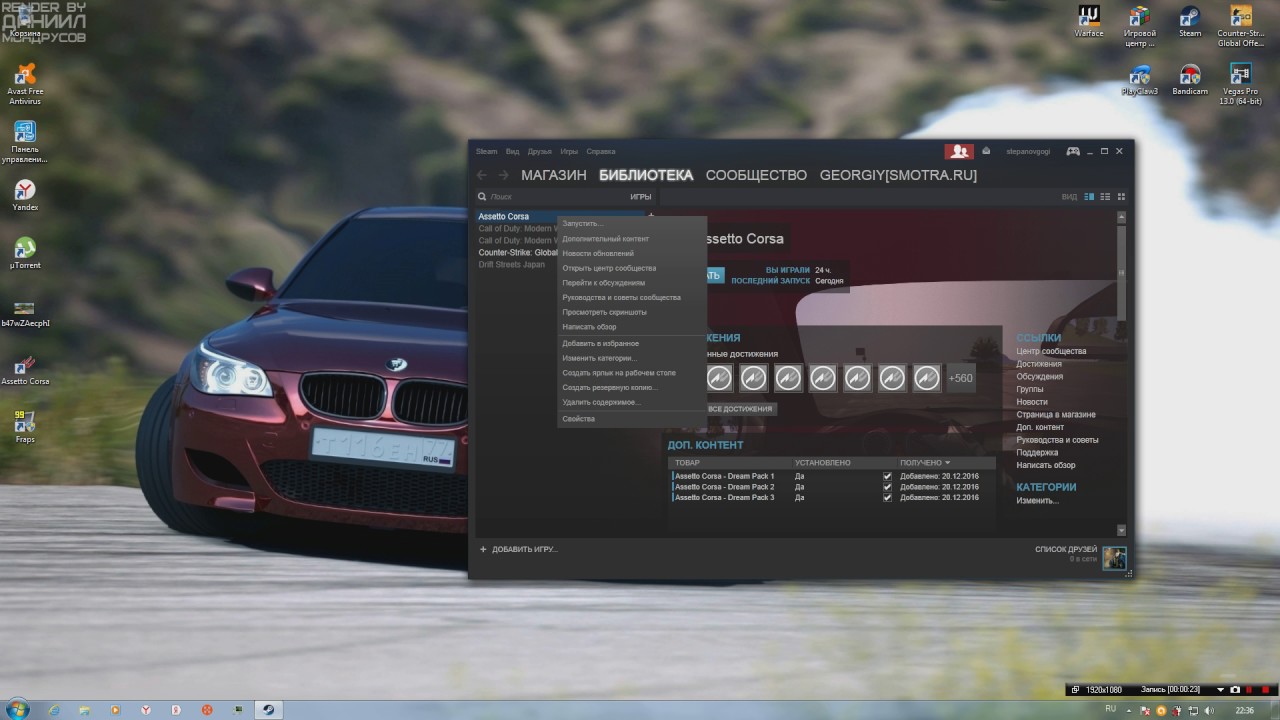Open the Vegas Pro 13.0 desktop icon

click(1240, 84)
